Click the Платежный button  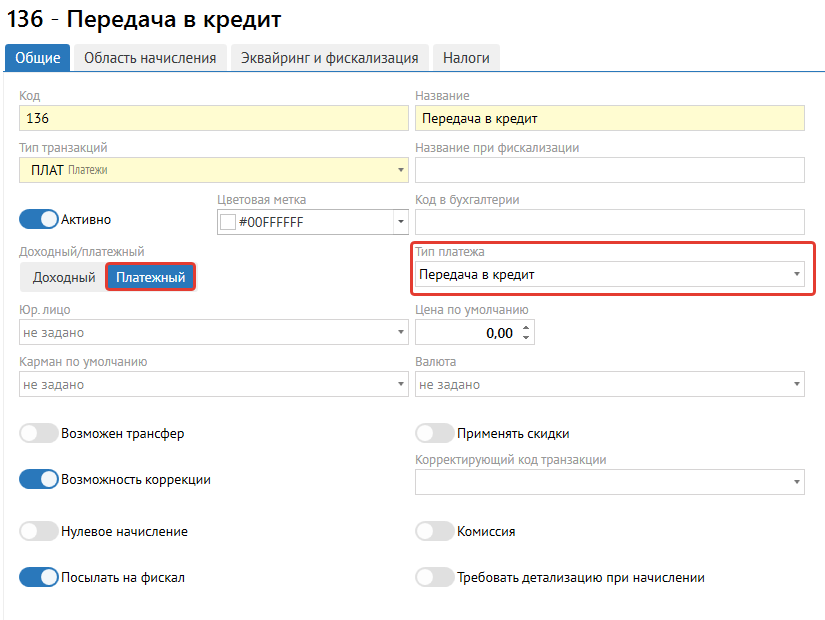point(150,277)
